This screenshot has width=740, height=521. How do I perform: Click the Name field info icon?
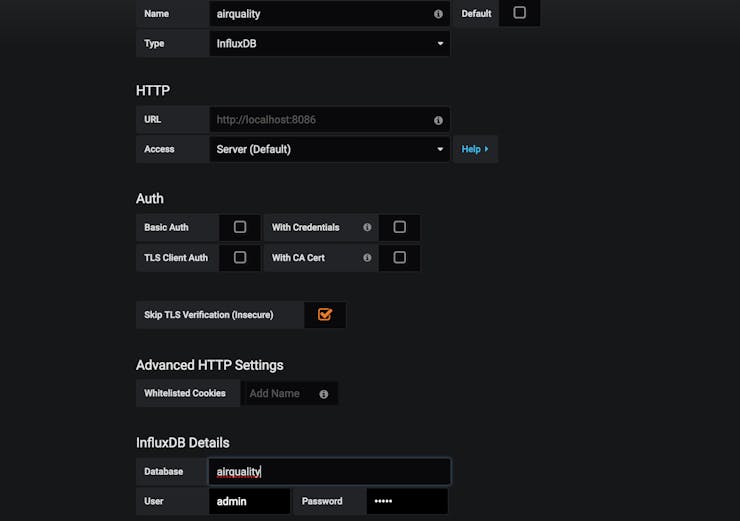[438, 14]
